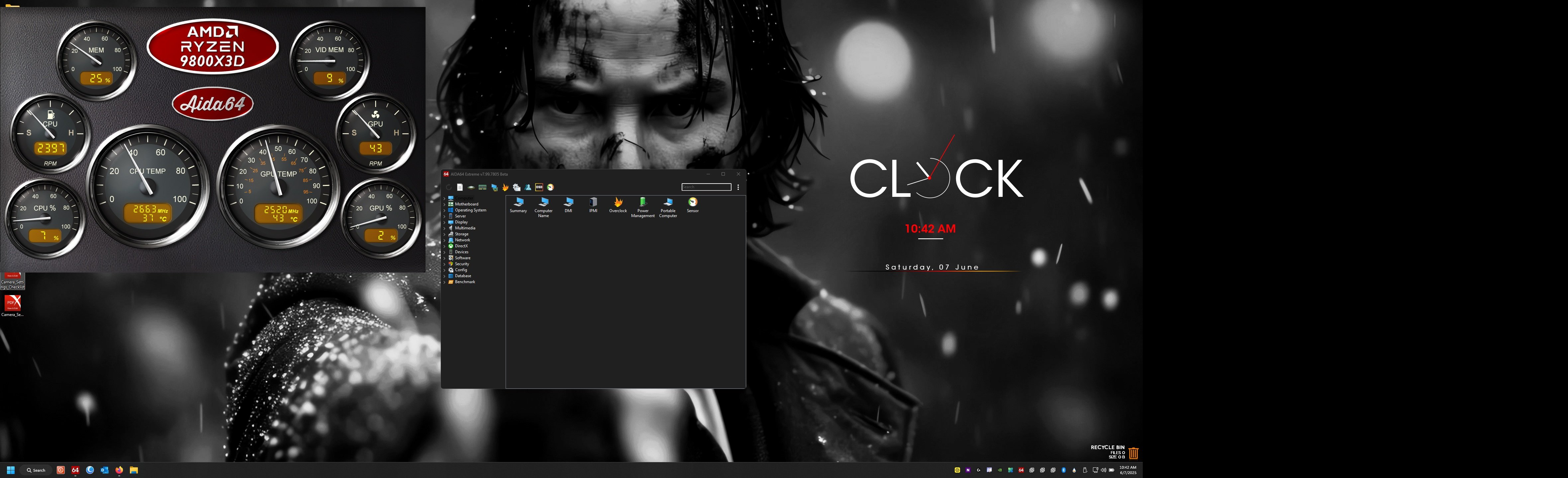Launch stability test via flame toolbar icon
Screen dimensions: 1568x478
pos(505,187)
